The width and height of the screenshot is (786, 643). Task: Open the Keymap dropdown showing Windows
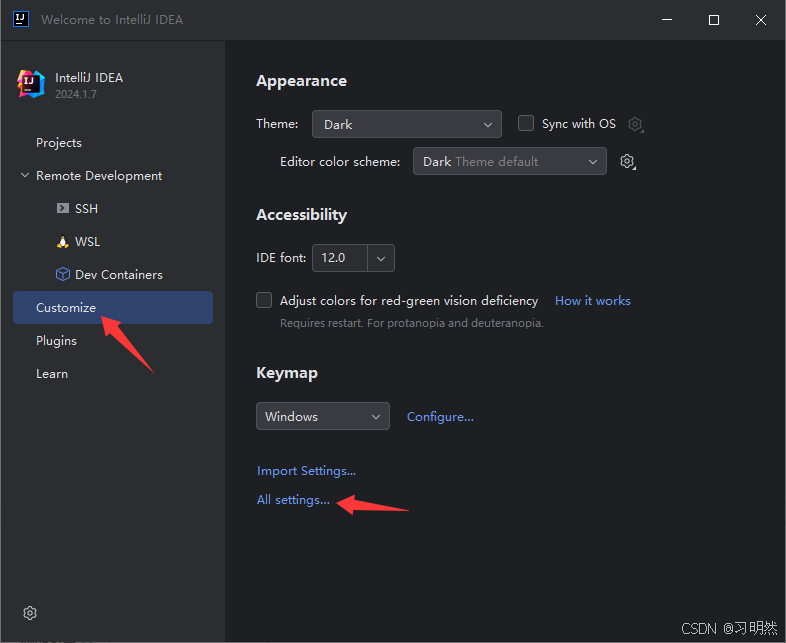323,416
